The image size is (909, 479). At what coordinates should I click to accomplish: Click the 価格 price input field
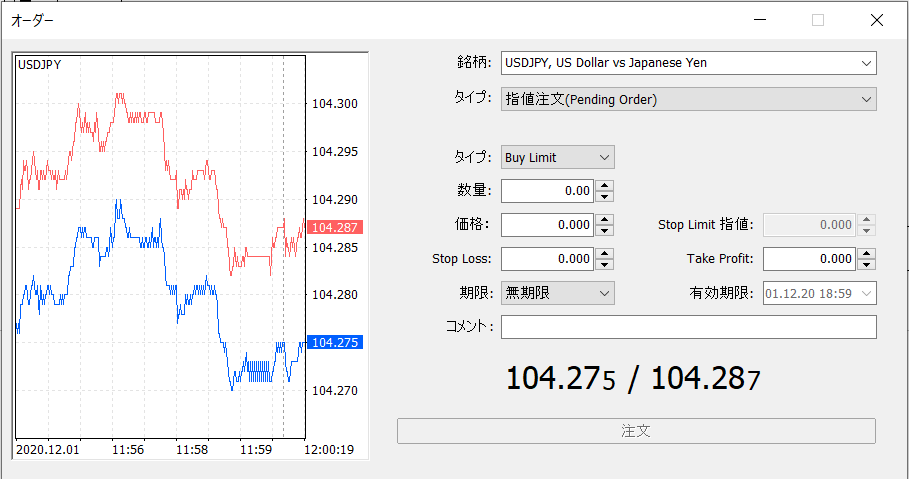[x=547, y=225]
